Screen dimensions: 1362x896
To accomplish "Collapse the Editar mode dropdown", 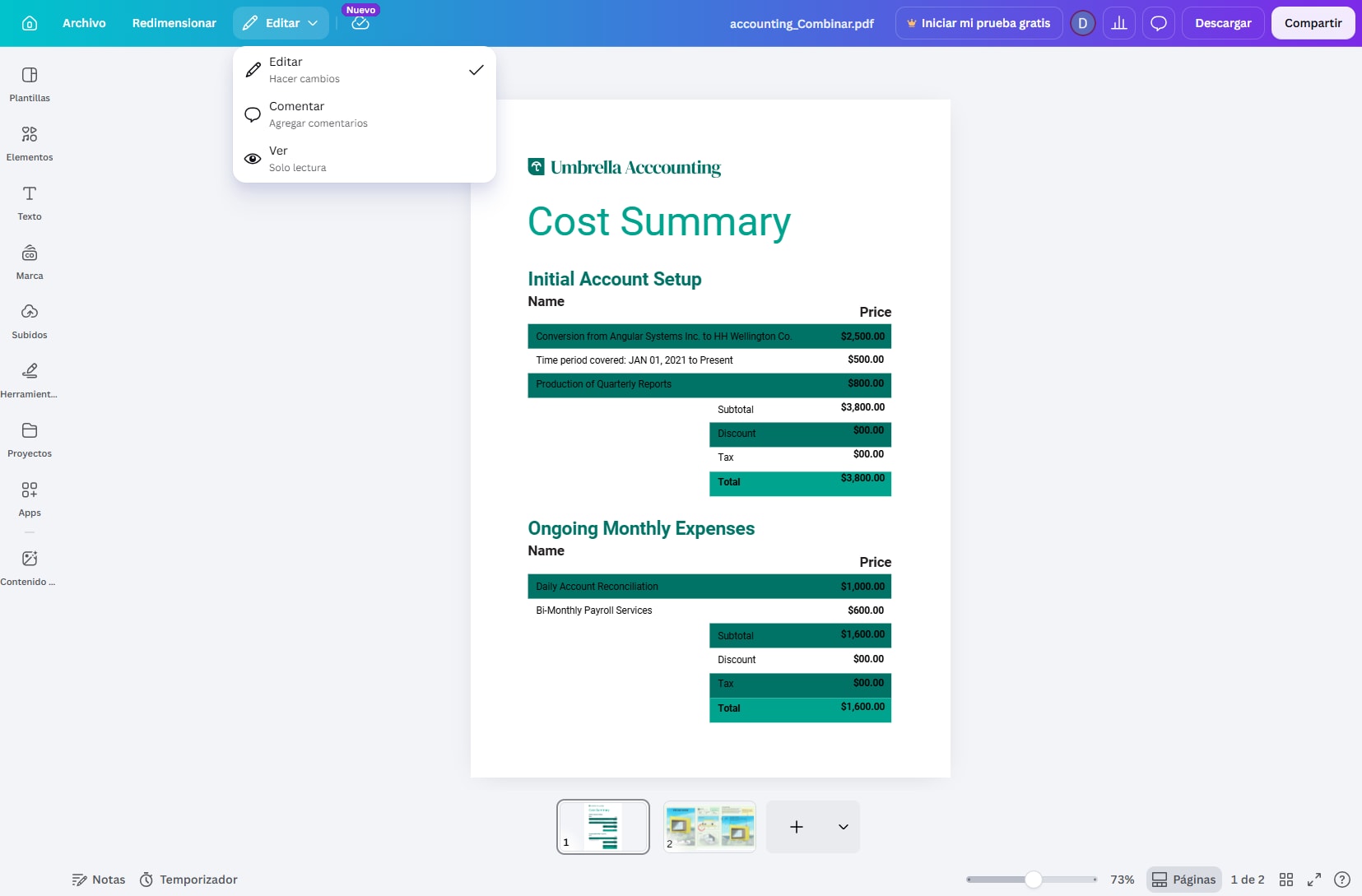I will click(x=281, y=23).
